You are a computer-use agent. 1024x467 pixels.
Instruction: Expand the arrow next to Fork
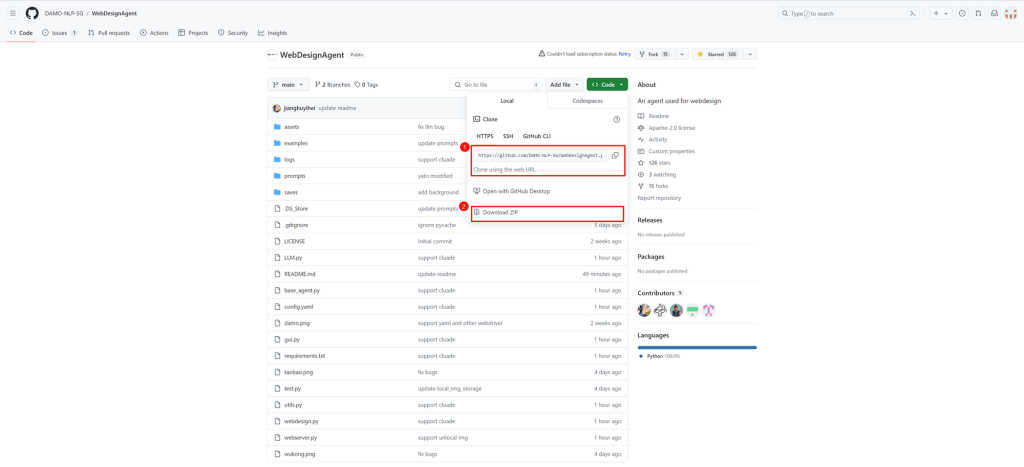click(x=682, y=54)
